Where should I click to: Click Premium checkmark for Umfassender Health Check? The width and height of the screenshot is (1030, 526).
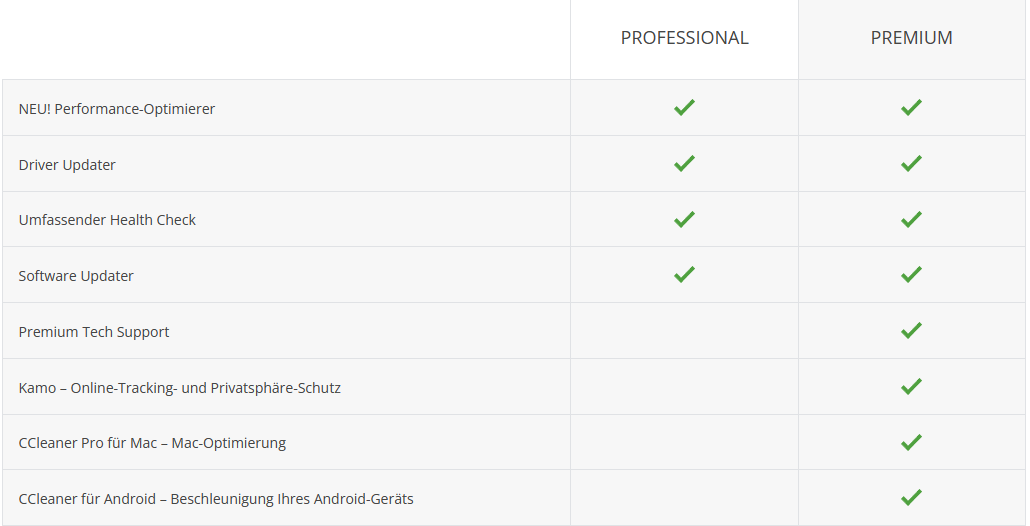[911, 219]
